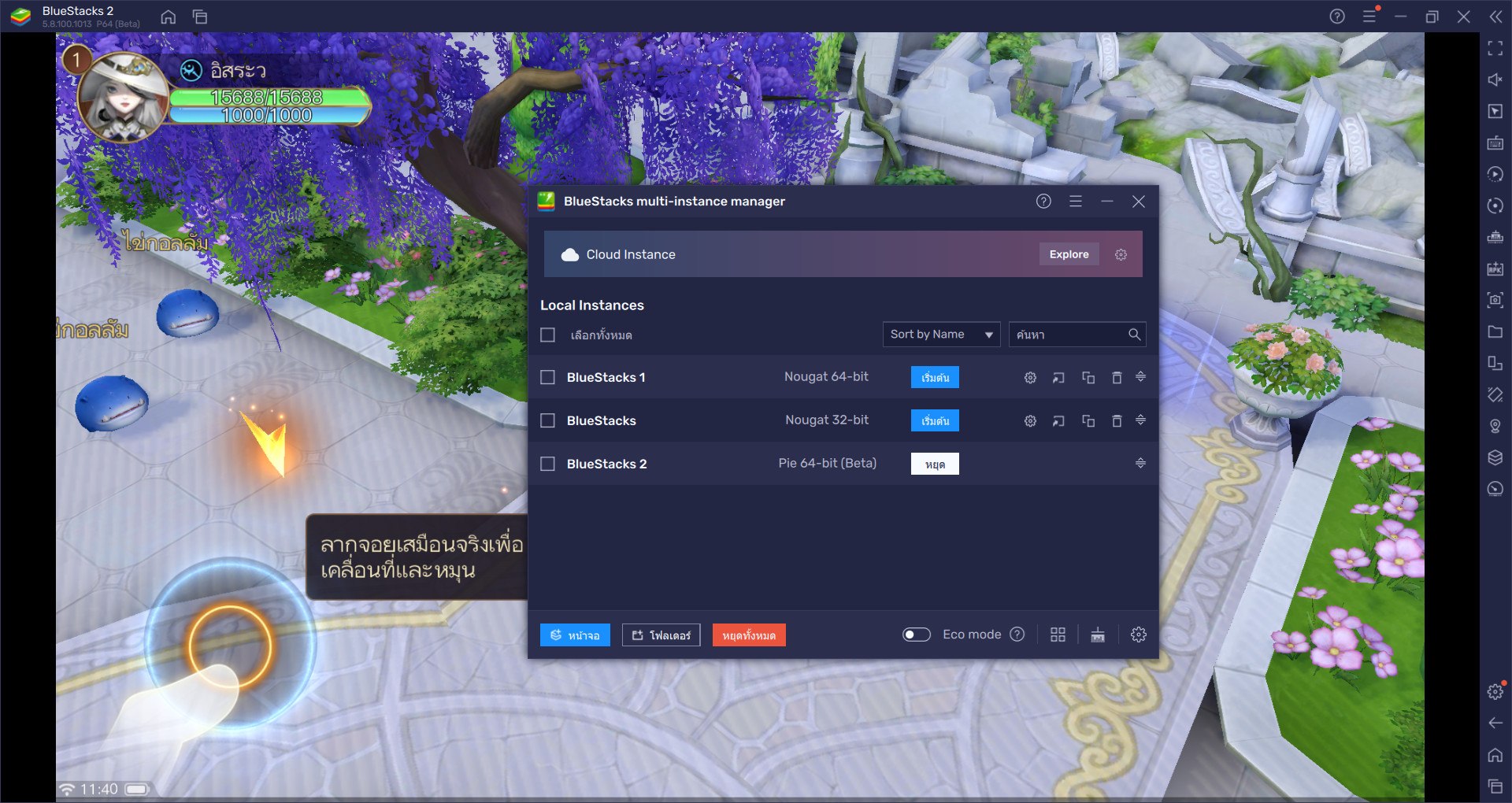The image size is (1512, 803).
Task: Toggle fullscreen in BlueStacks side toolbar
Action: click(1495, 48)
